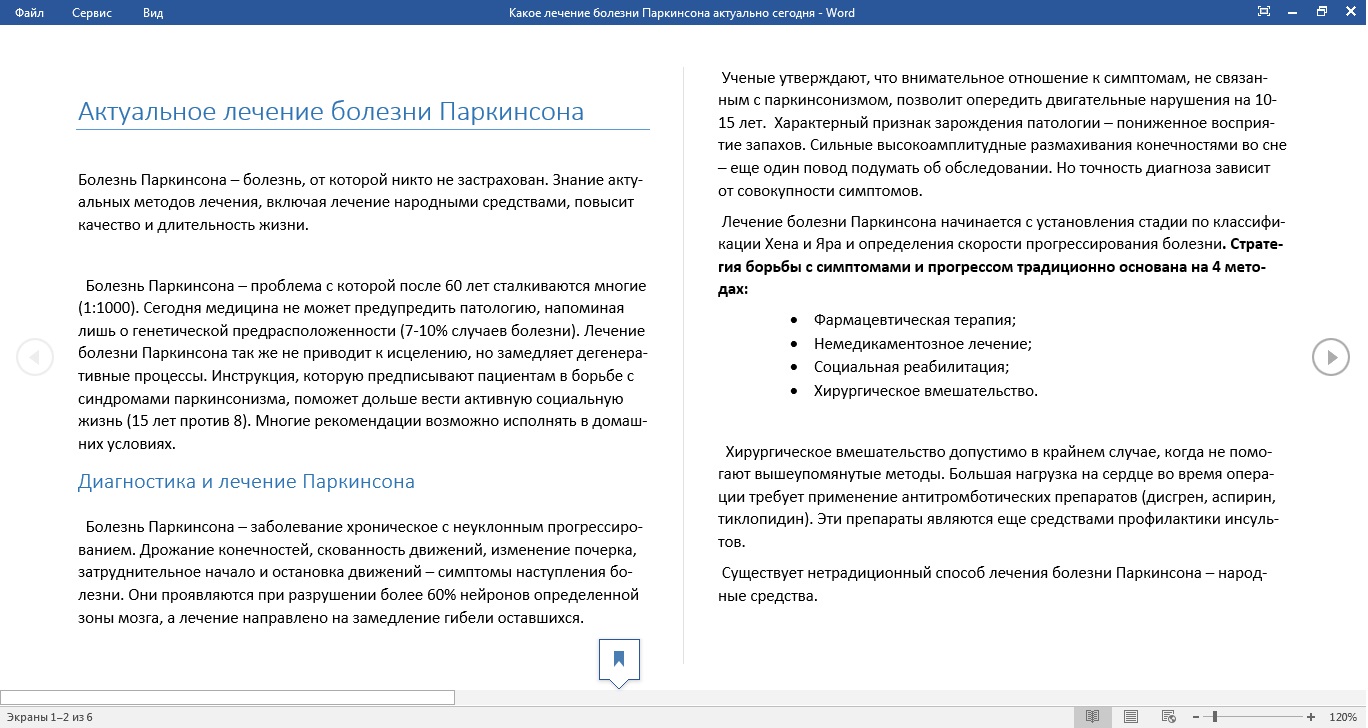The height and width of the screenshot is (728, 1368).
Task: Open zoom dialog via 120% label
Action: tap(1342, 717)
